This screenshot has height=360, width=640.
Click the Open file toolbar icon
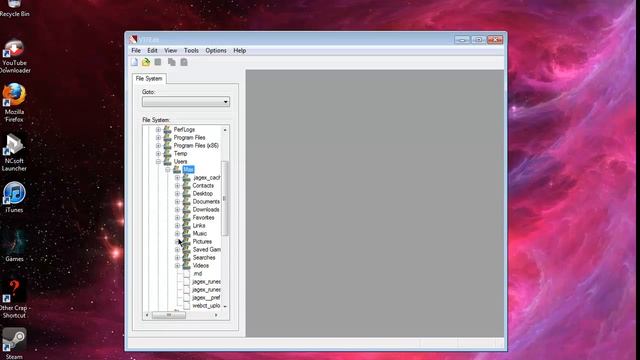(146, 62)
